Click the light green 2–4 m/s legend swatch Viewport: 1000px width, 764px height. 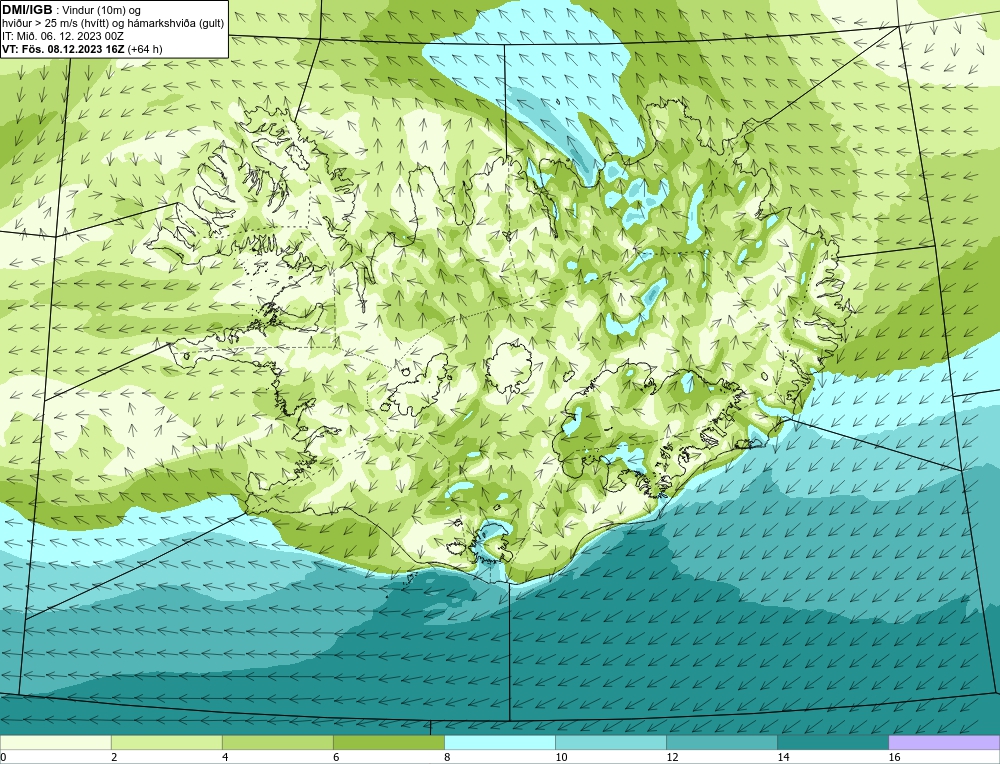166,742
